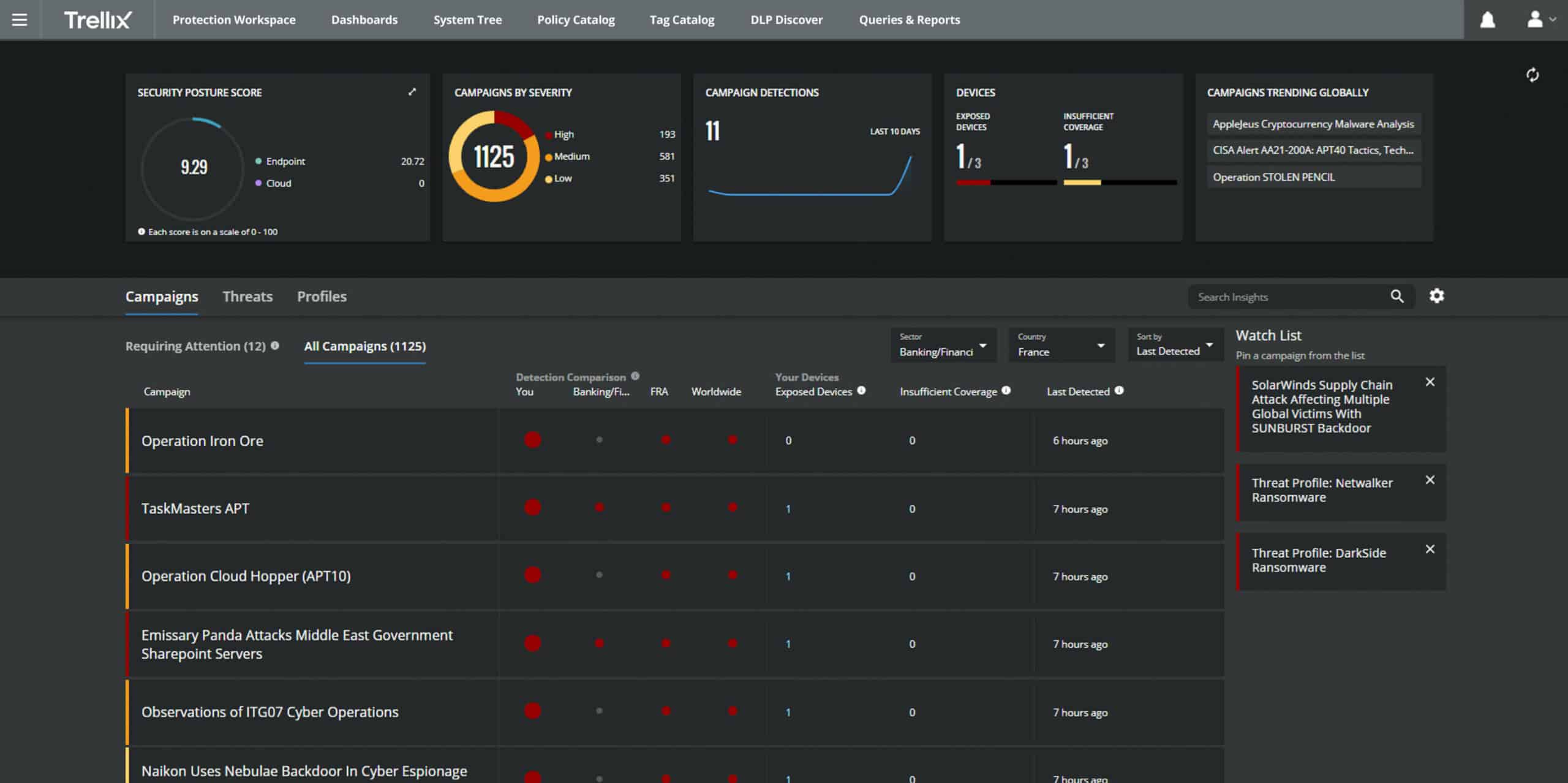Click the Campaign Detections trend line chart
Viewport: 1568px width, 783px height.
pos(810,176)
